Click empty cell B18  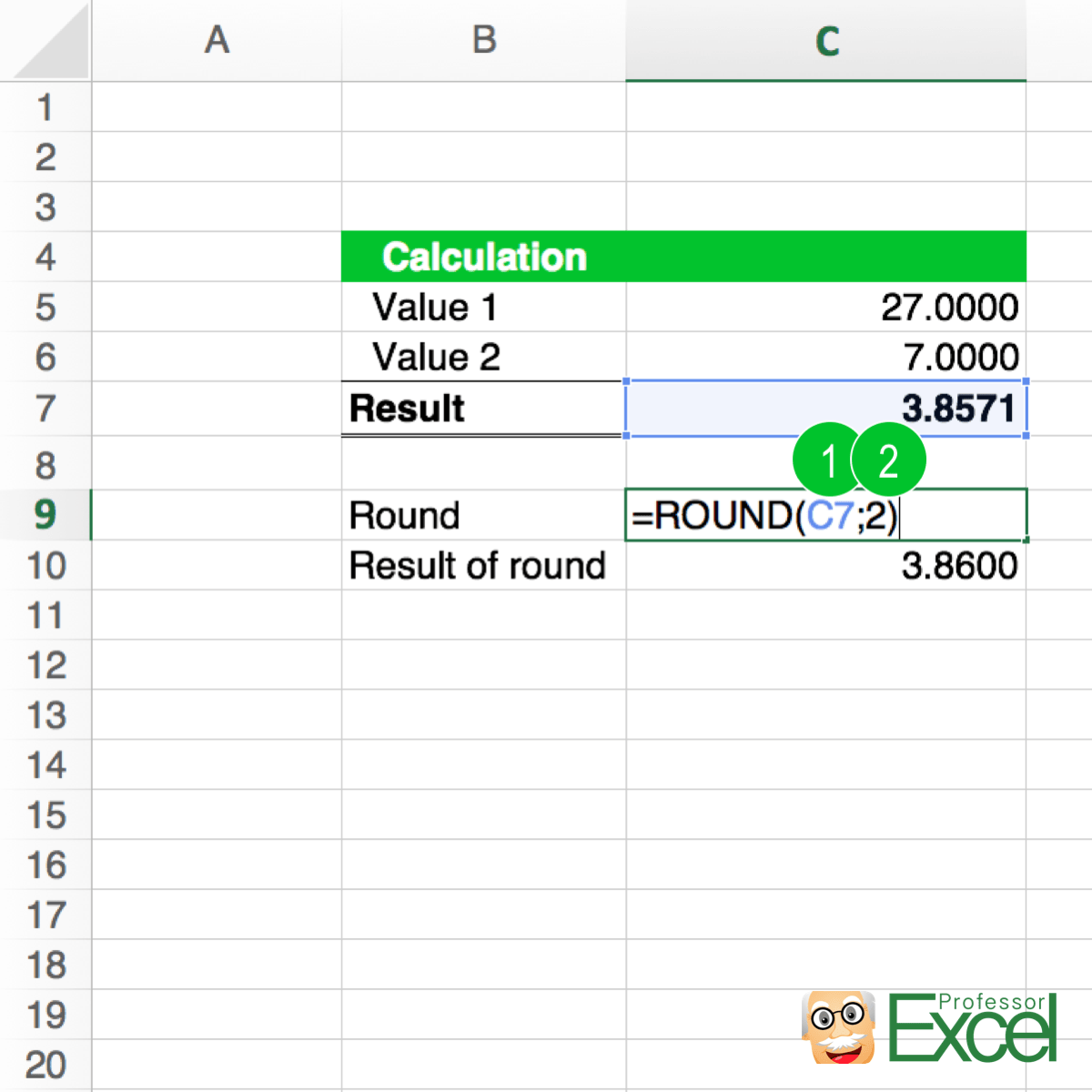pyautogui.click(x=484, y=965)
